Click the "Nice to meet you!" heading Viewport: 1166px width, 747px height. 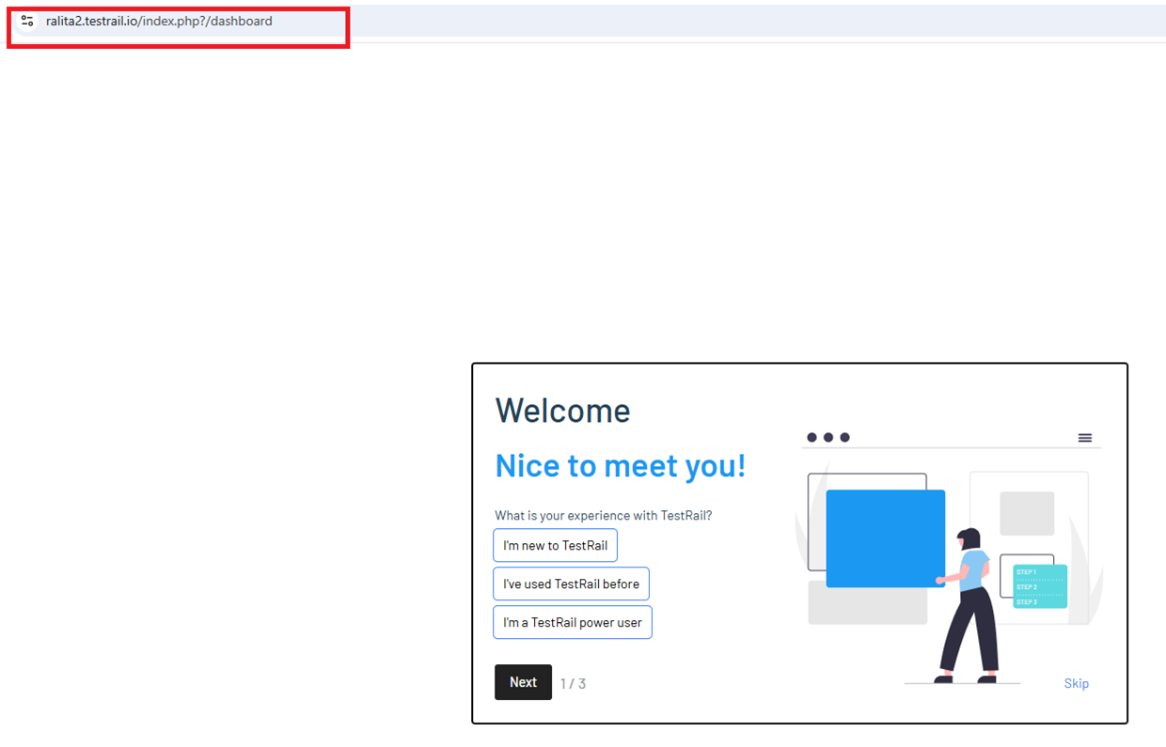[620, 466]
